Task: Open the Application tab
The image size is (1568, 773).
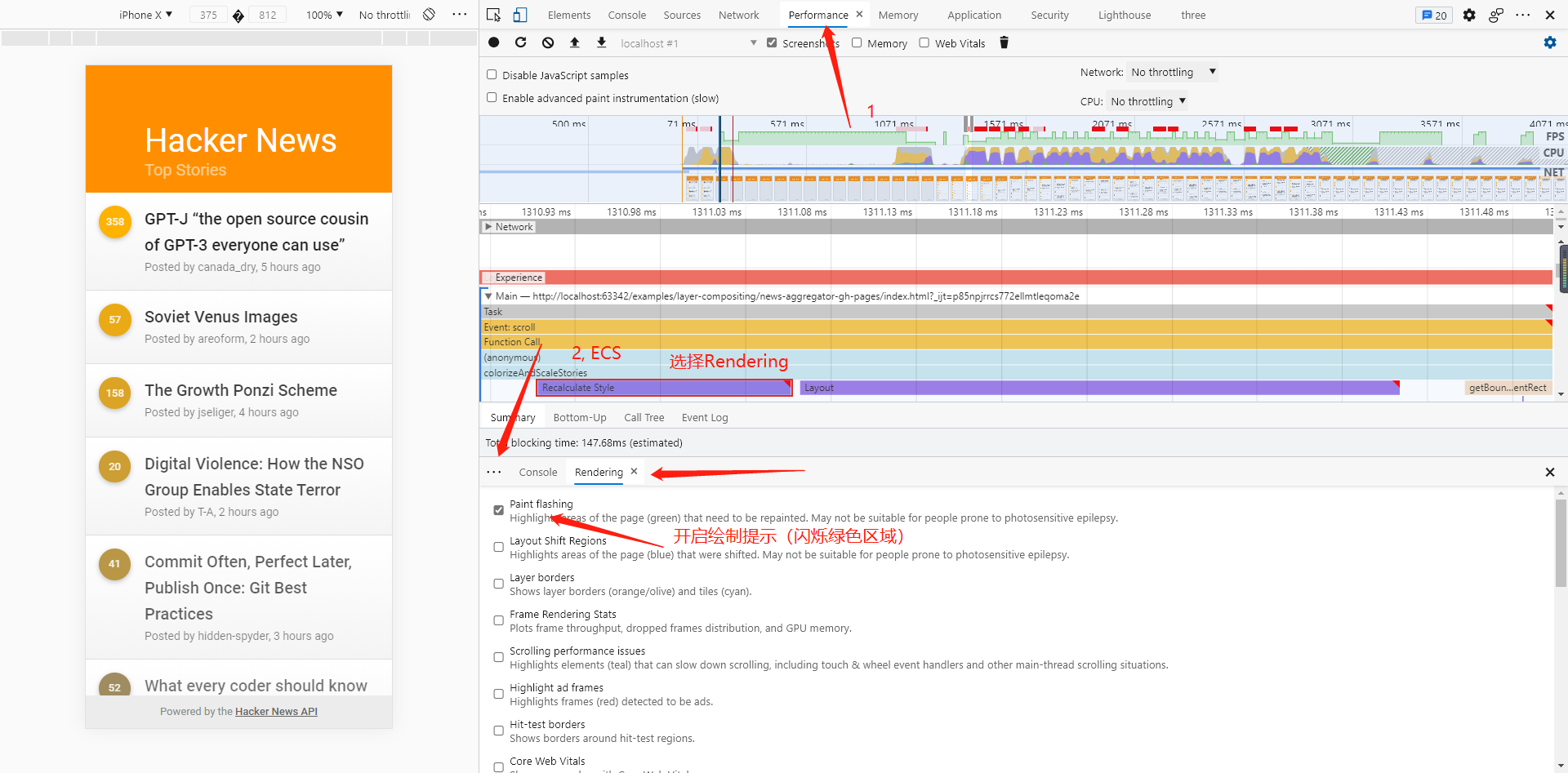Action: 974,15
